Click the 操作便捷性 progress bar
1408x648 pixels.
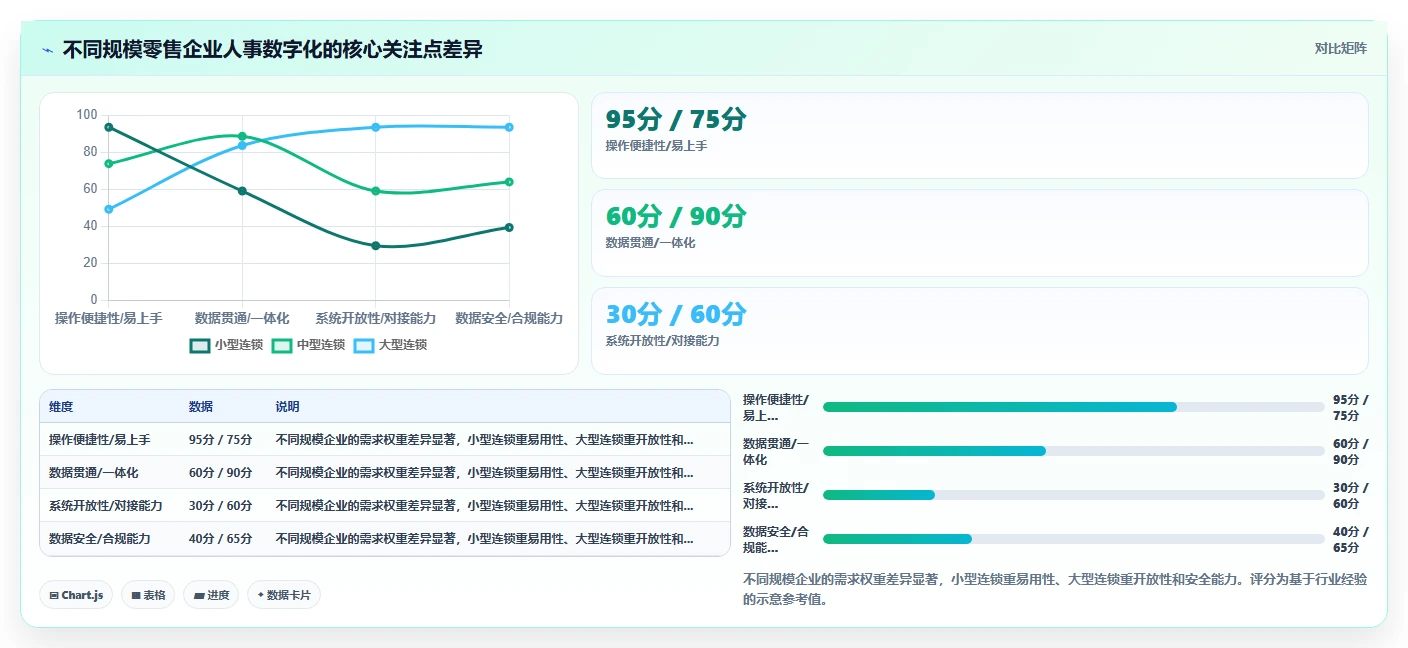[x=1073, y=407]
